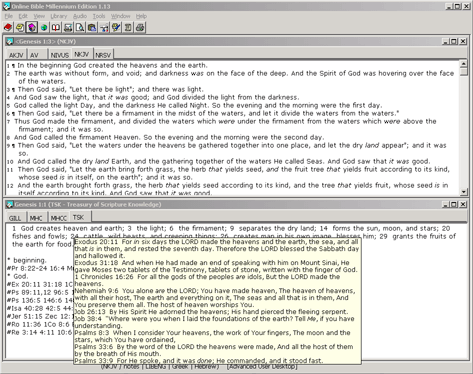Viewport: 473px width, 374px height.
Task: Click the red Bible book toolbar icon
Action: pyautogui.click(x=8, y=27)
